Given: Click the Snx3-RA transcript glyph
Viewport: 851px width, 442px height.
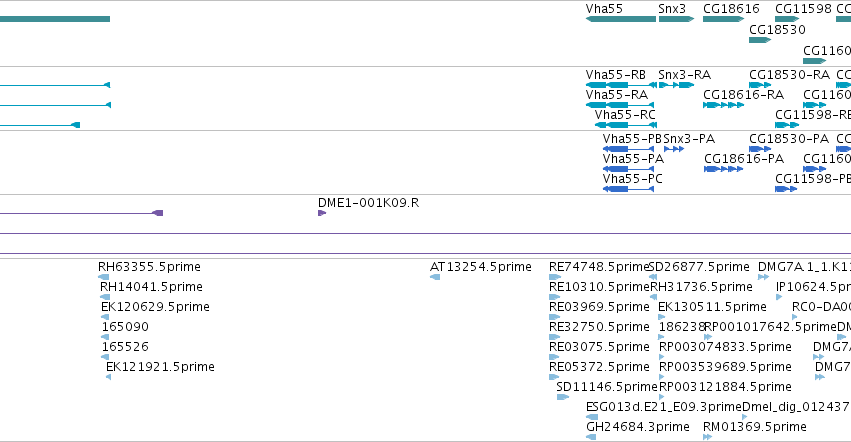Looking at the screenshot, I should click(x=676, y=85).
